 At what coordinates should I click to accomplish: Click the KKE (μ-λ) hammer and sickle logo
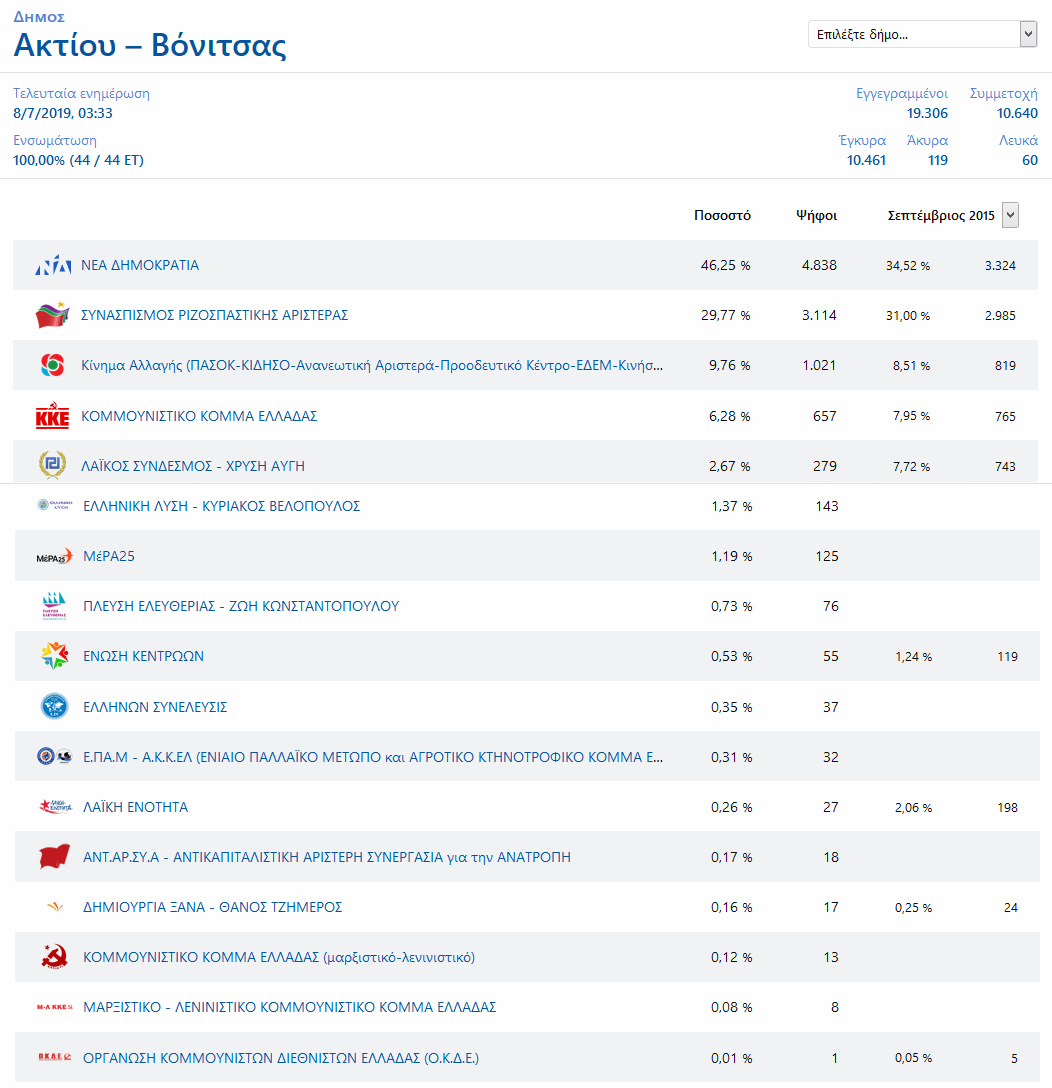coord(55,957)
